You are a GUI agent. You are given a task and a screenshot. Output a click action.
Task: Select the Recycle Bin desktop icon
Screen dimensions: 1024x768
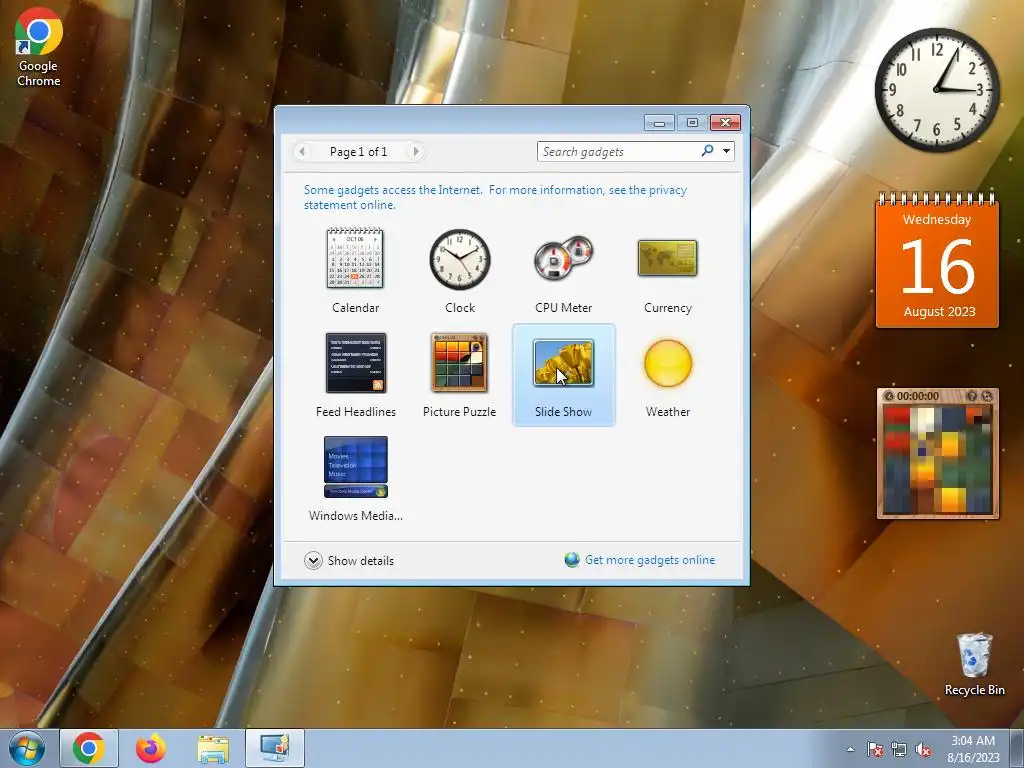(974, 664)
